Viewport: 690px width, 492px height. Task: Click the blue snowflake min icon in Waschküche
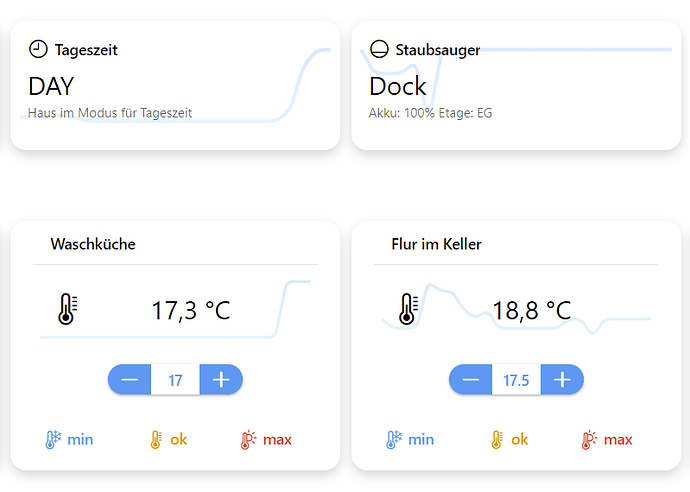click(x=53, y=439)
